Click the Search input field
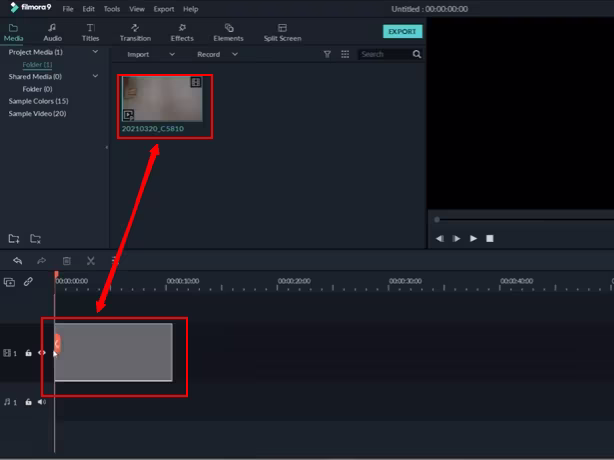This screenshot has height=460, width=614. point(385,54)
